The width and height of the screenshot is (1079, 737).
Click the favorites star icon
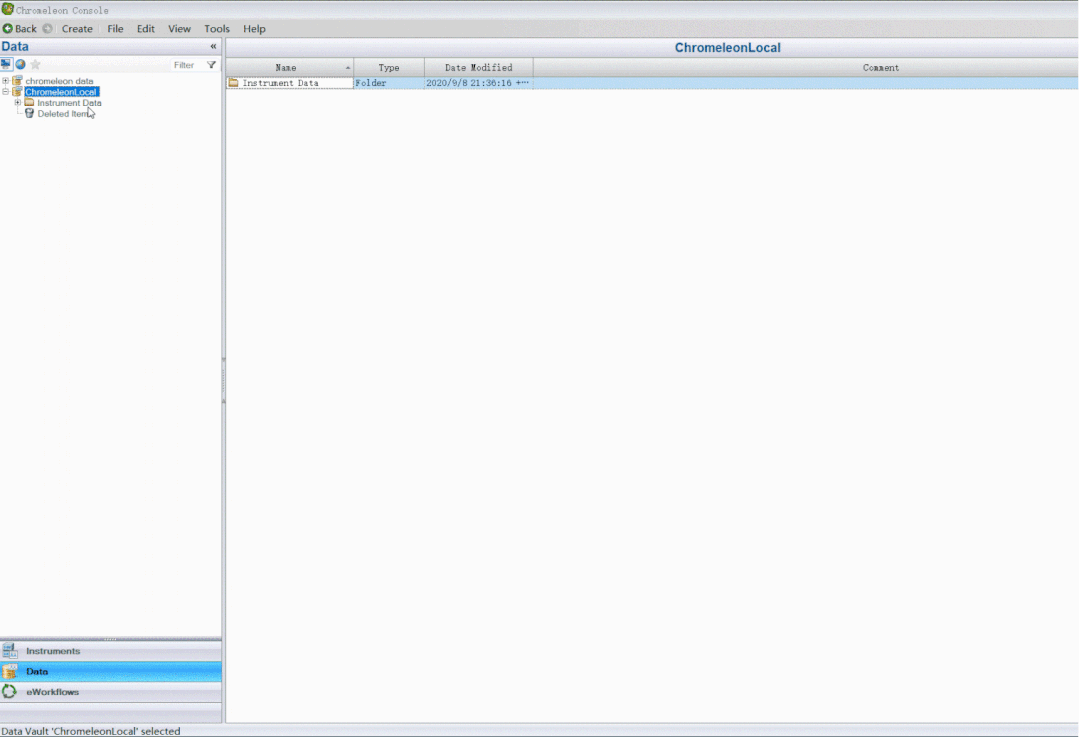pos(35,65)
